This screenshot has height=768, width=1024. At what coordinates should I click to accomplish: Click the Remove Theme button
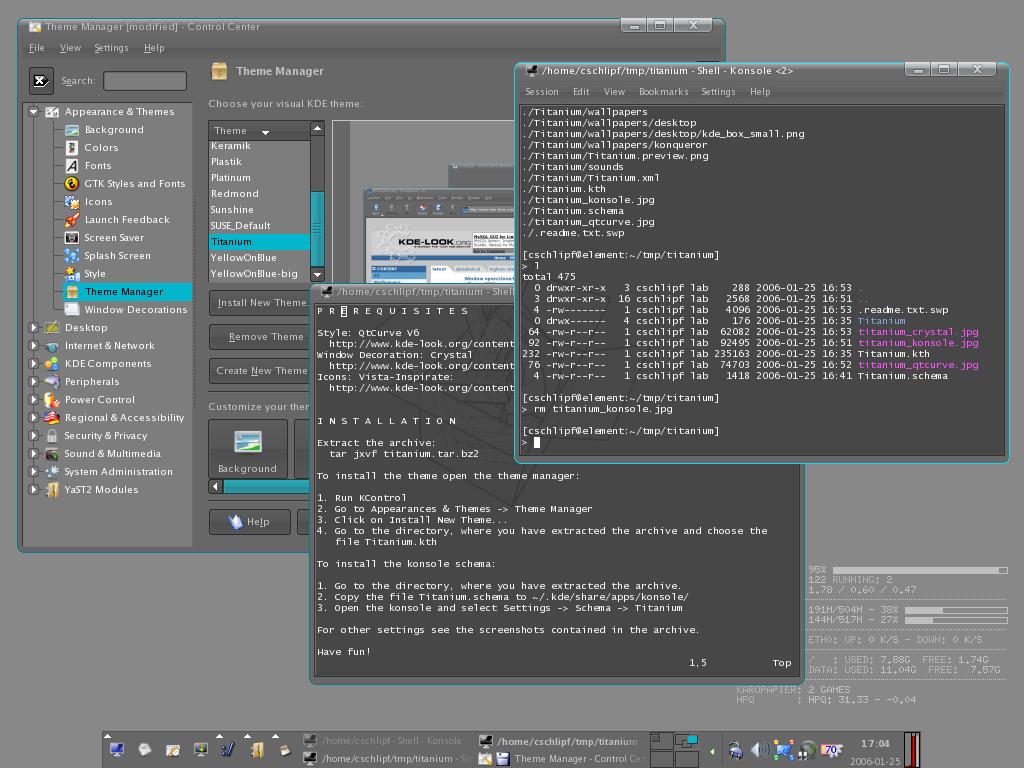(259, 337)
